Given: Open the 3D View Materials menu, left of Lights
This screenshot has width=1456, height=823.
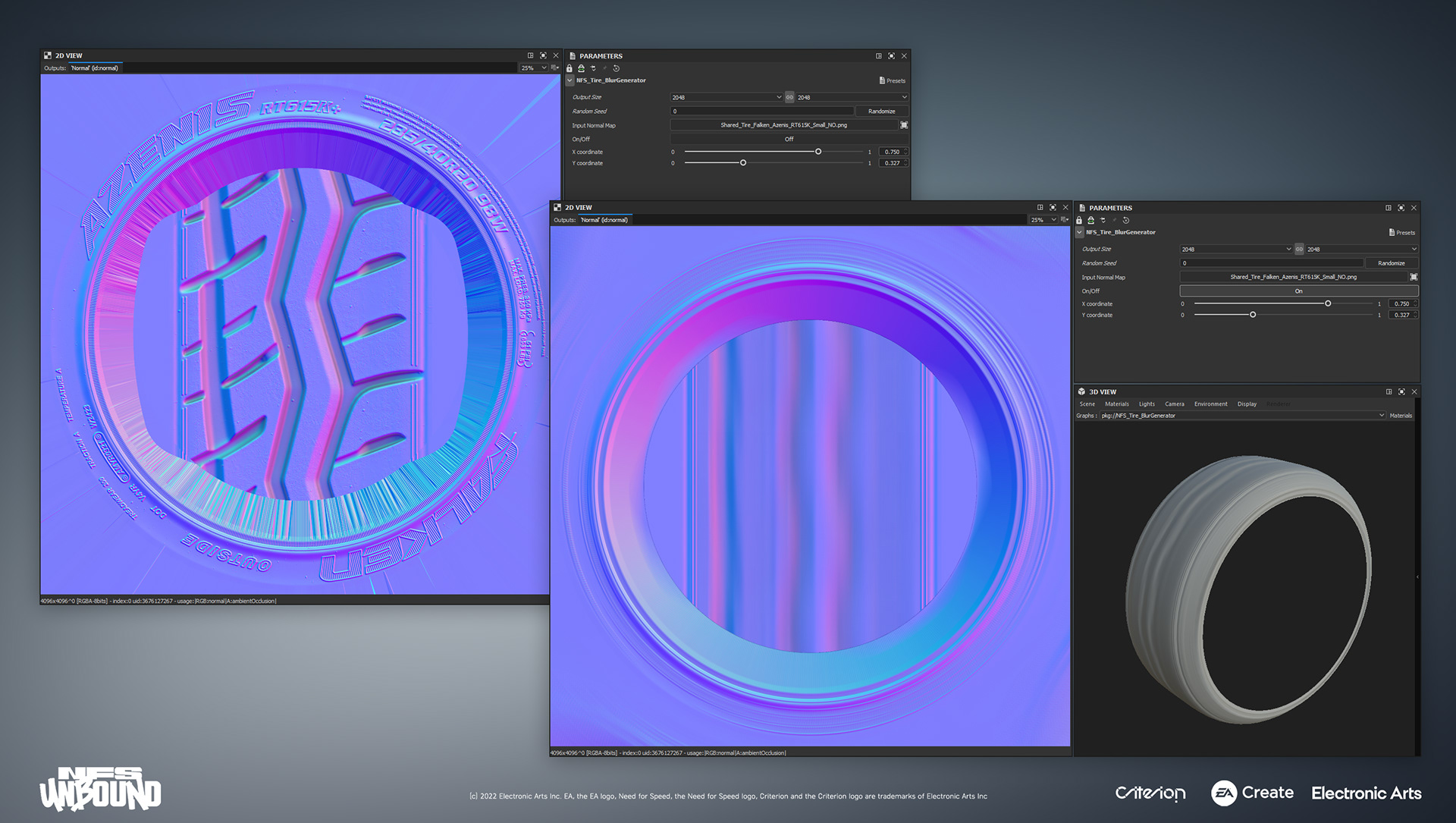Looking at the screenshot, I should coord(1117,404).
